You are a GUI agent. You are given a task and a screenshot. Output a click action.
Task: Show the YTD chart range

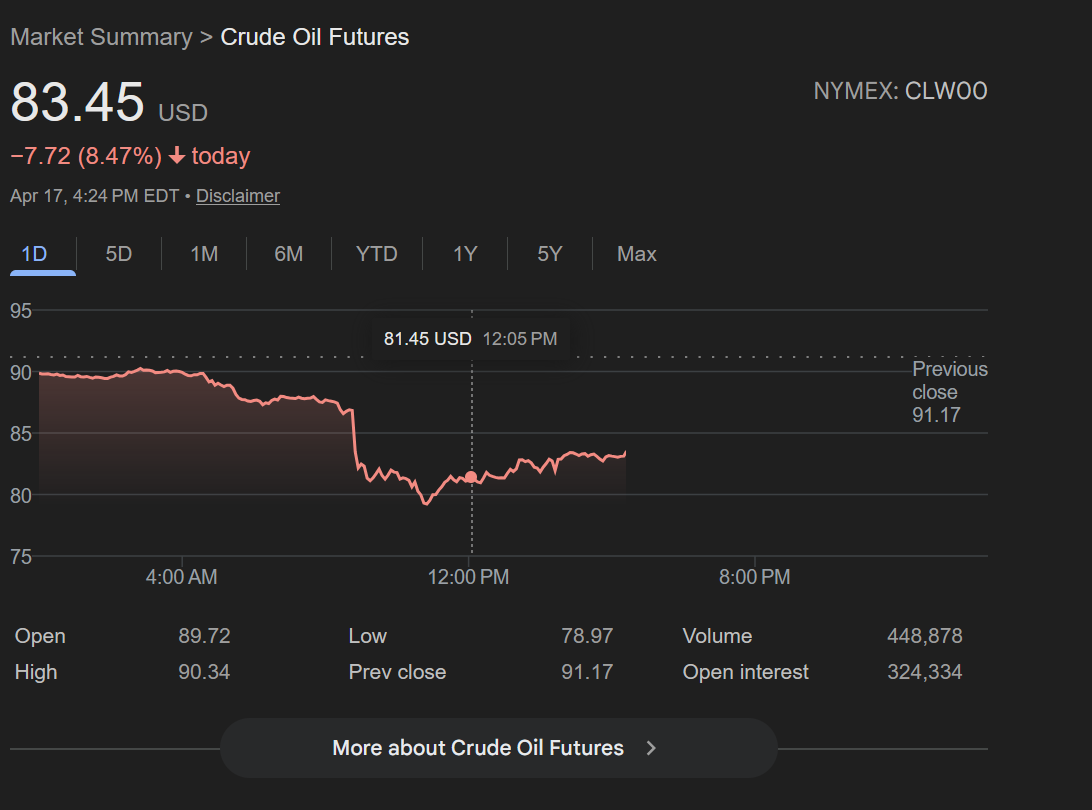(376, 254)
